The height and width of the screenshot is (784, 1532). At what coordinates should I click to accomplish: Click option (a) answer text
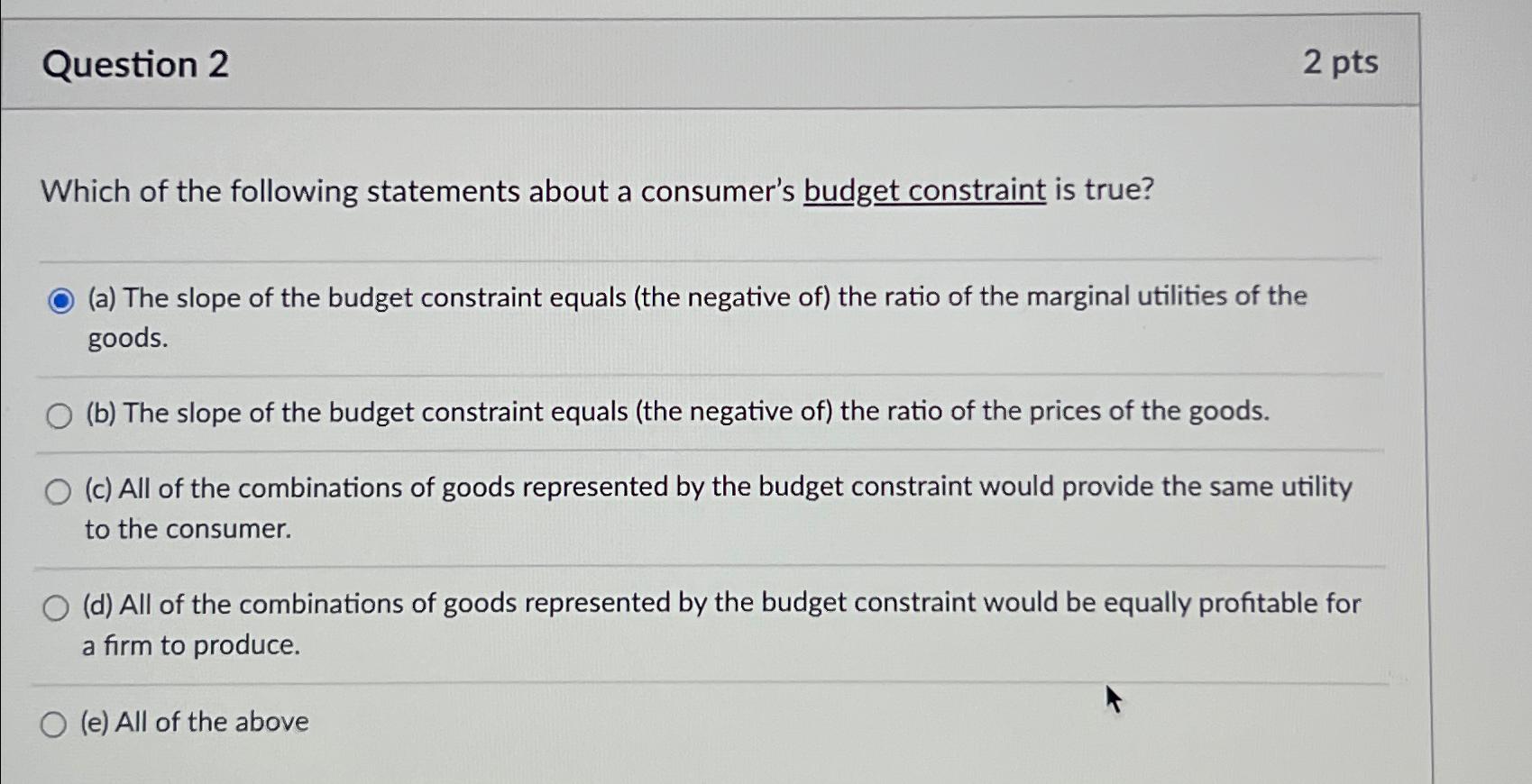[x=694, y=297]
